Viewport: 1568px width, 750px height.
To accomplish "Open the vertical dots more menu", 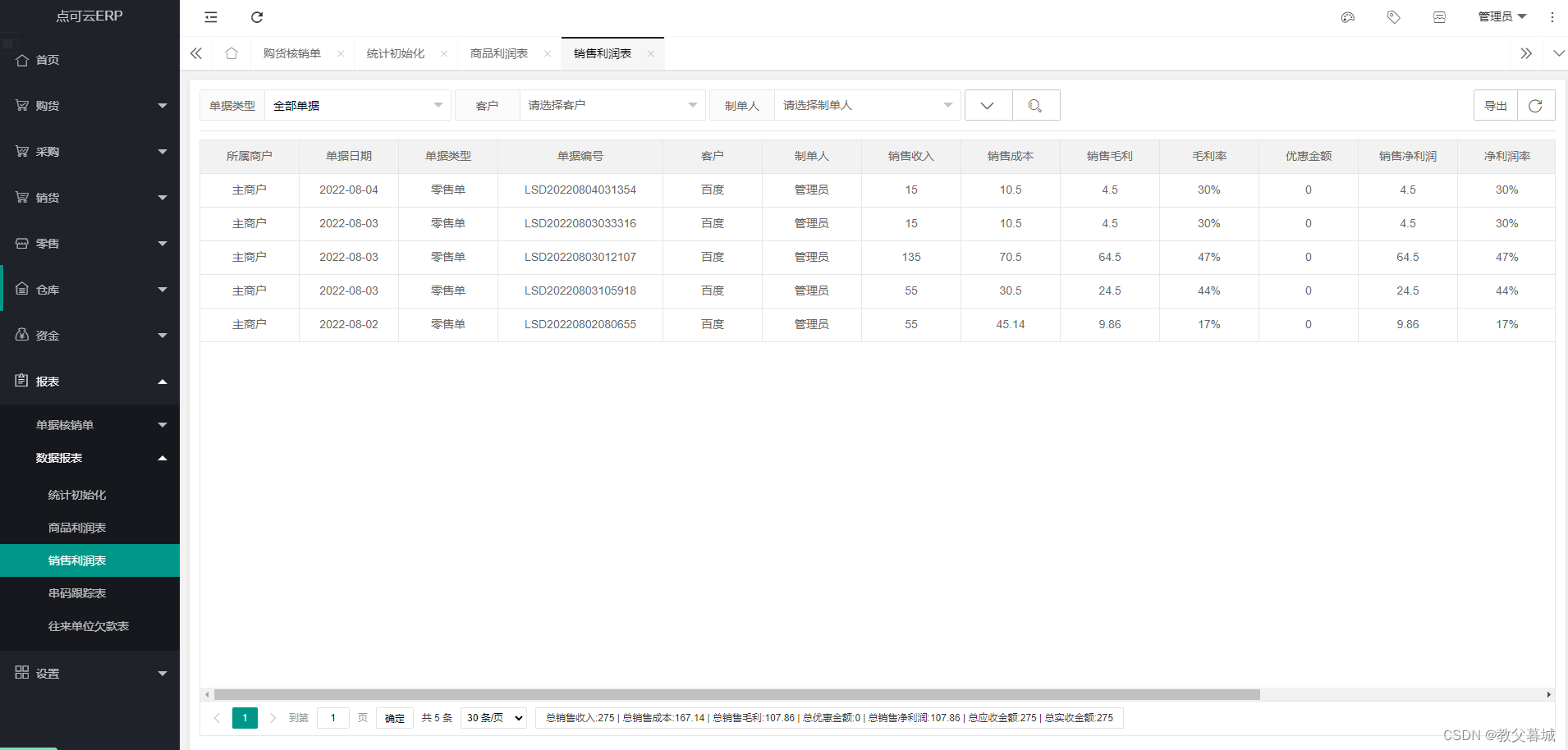I will [x=1552, y=17].
